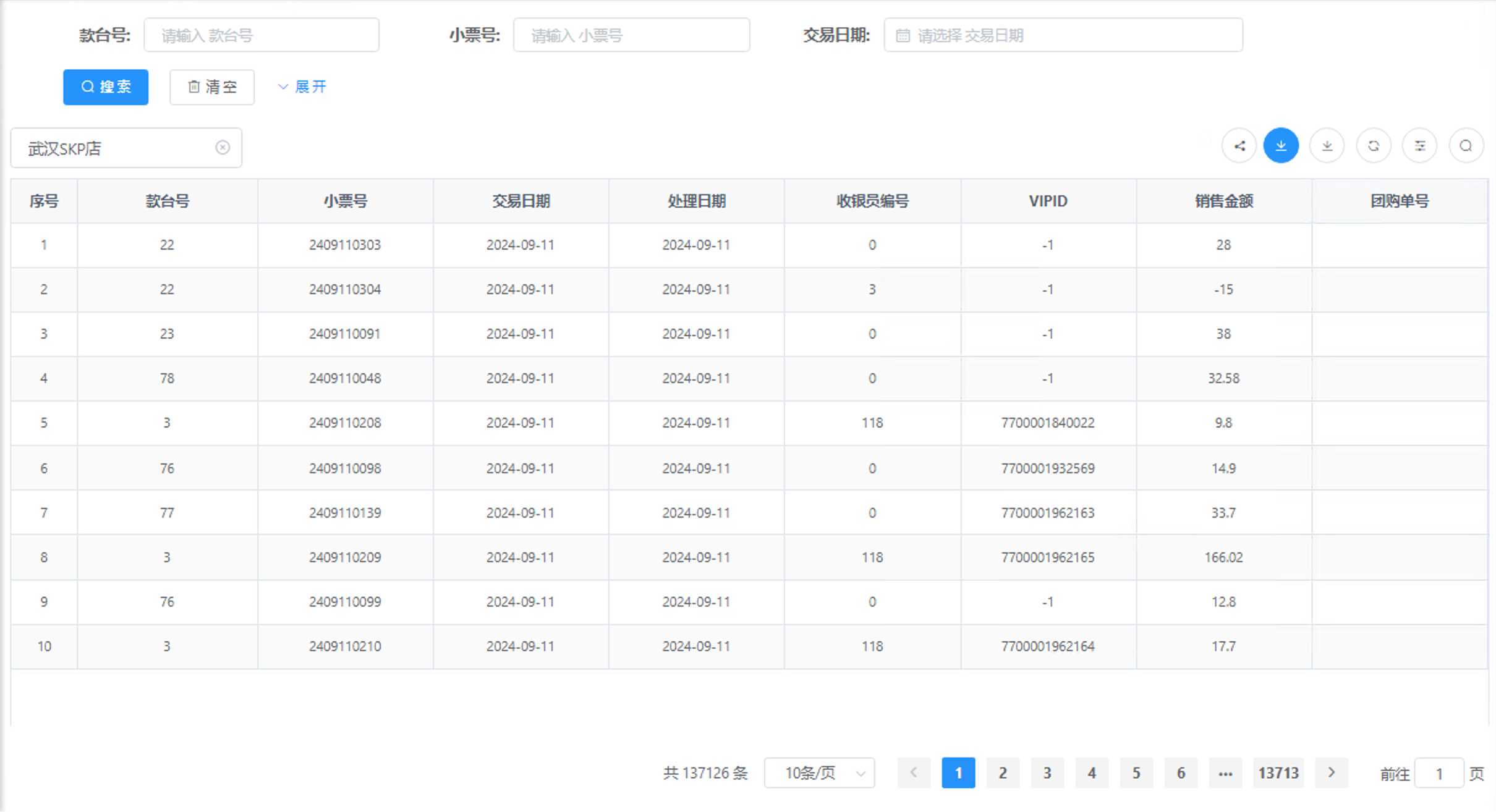Open the magnifier search icon above the table
The image size is (1496, 812).
click(1466, 146)
